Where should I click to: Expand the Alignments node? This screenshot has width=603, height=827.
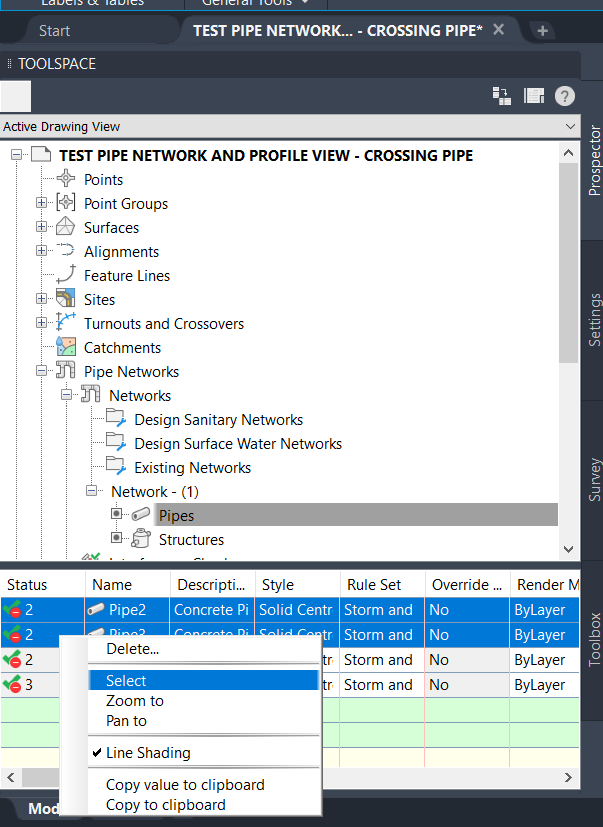click(x=41, y=251)
